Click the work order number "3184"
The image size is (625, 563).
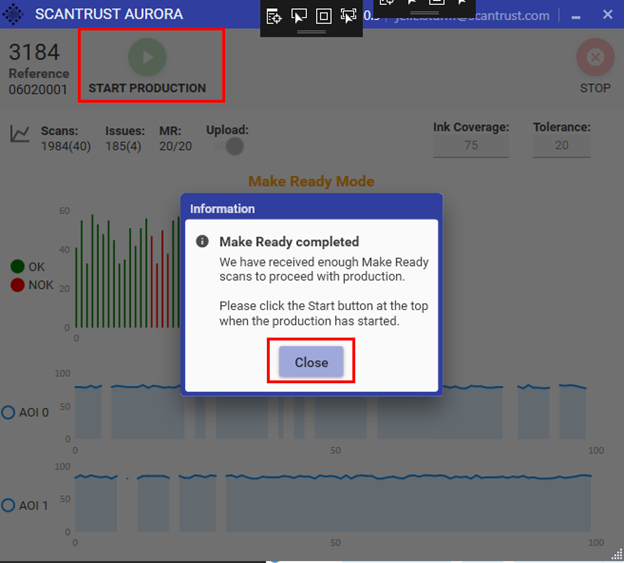34,52
